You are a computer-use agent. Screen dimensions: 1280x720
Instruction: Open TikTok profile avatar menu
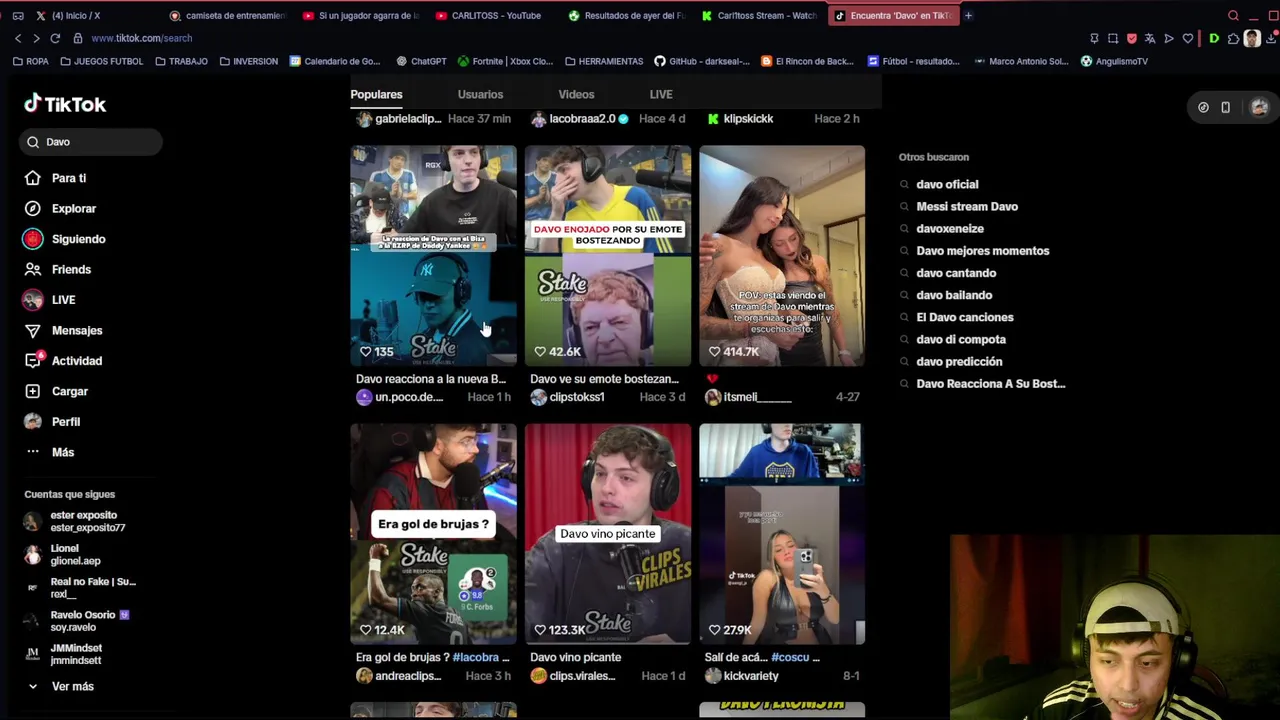point(1259,107)
